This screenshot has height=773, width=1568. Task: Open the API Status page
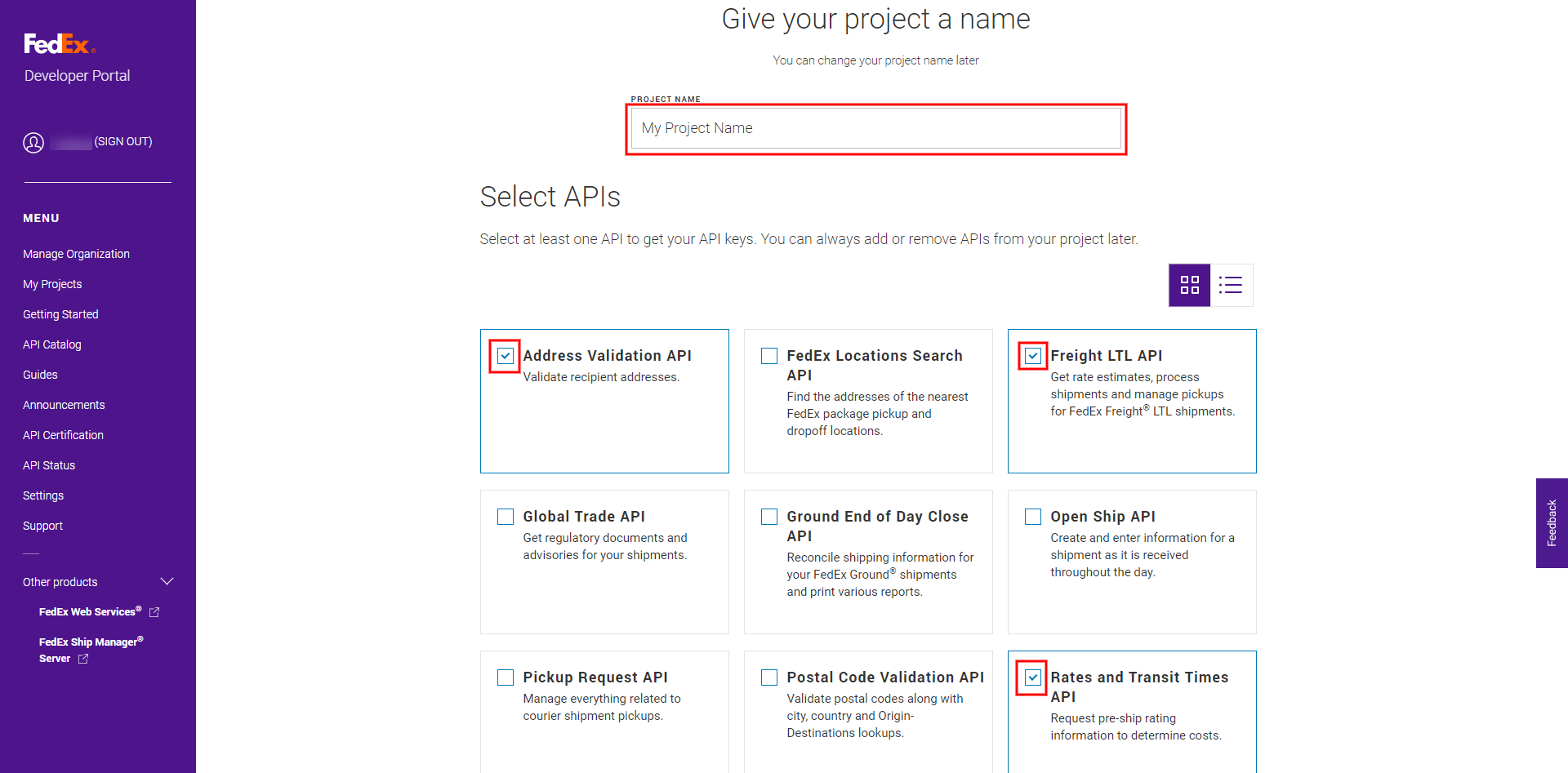coord(49,465)
